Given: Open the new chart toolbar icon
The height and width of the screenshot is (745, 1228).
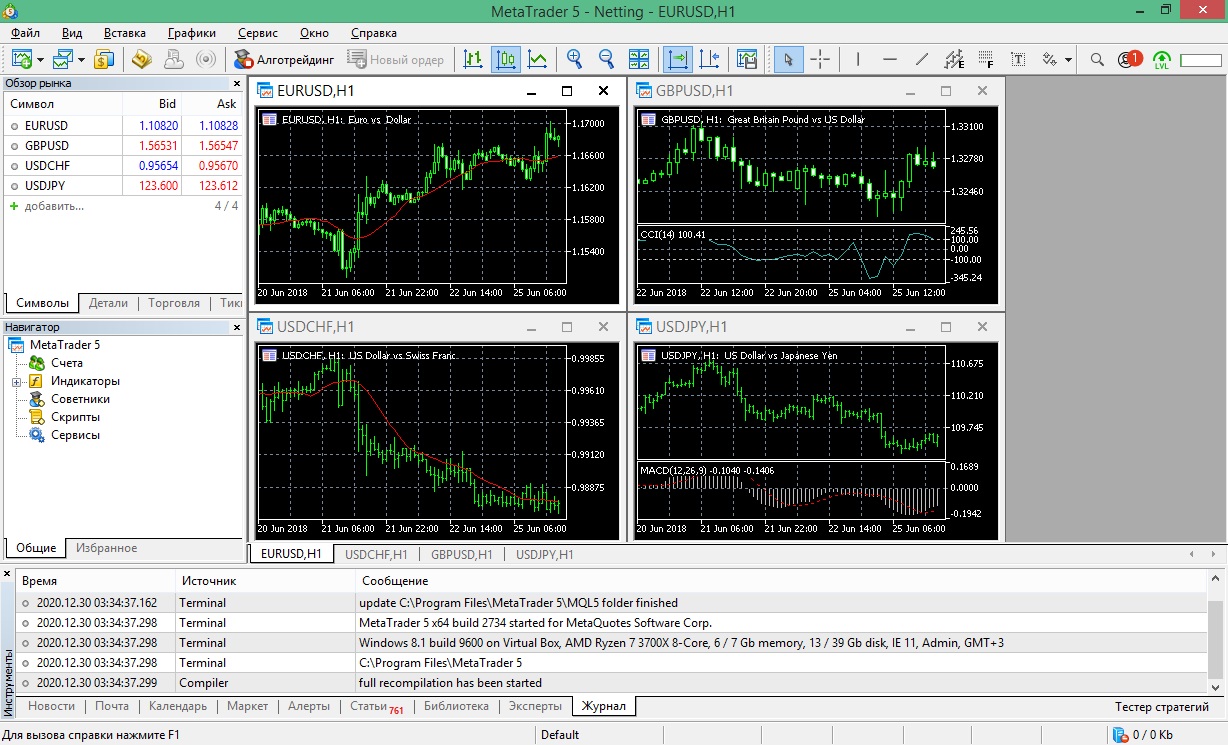Looking at the screenshot, I should click(x=22, y=59).
